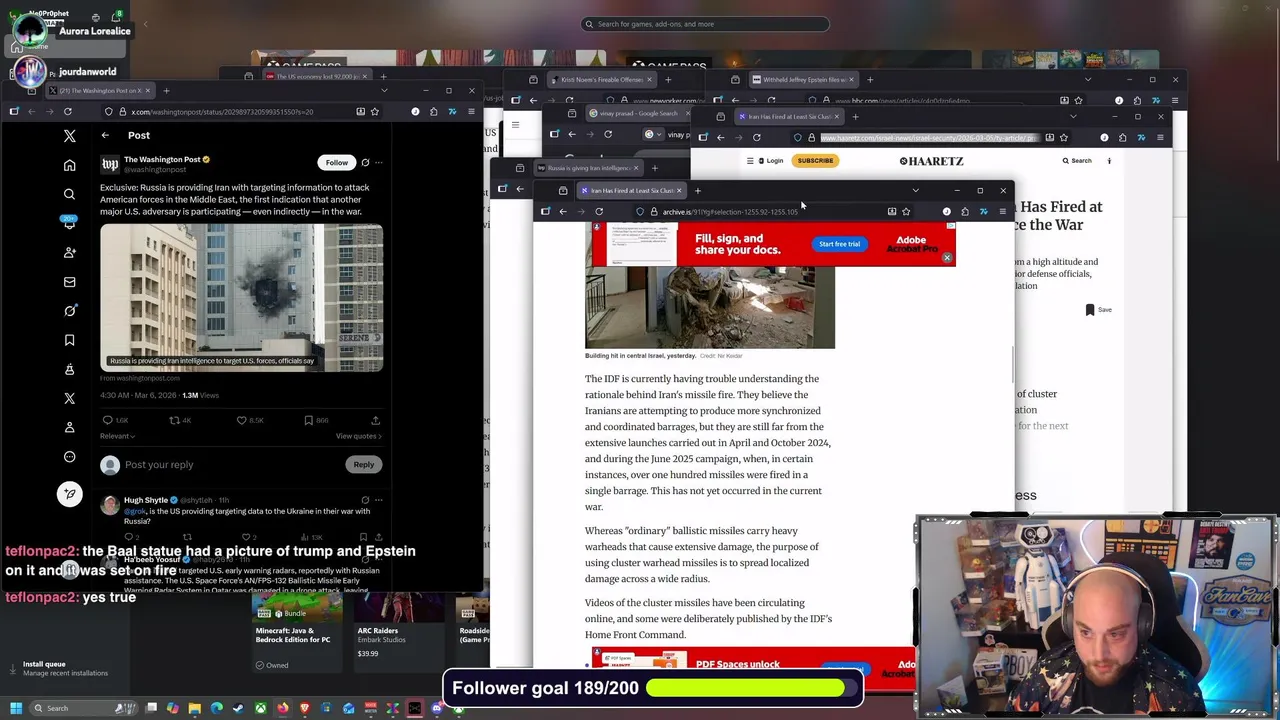Click Haaretz Search
This screenshot has width=1280, height=720.
(1077, 161)
